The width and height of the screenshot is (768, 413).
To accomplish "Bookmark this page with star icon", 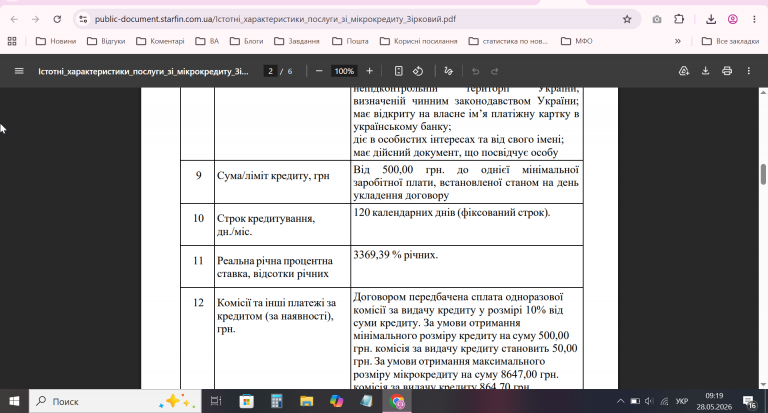I will [x=627, y=19].
